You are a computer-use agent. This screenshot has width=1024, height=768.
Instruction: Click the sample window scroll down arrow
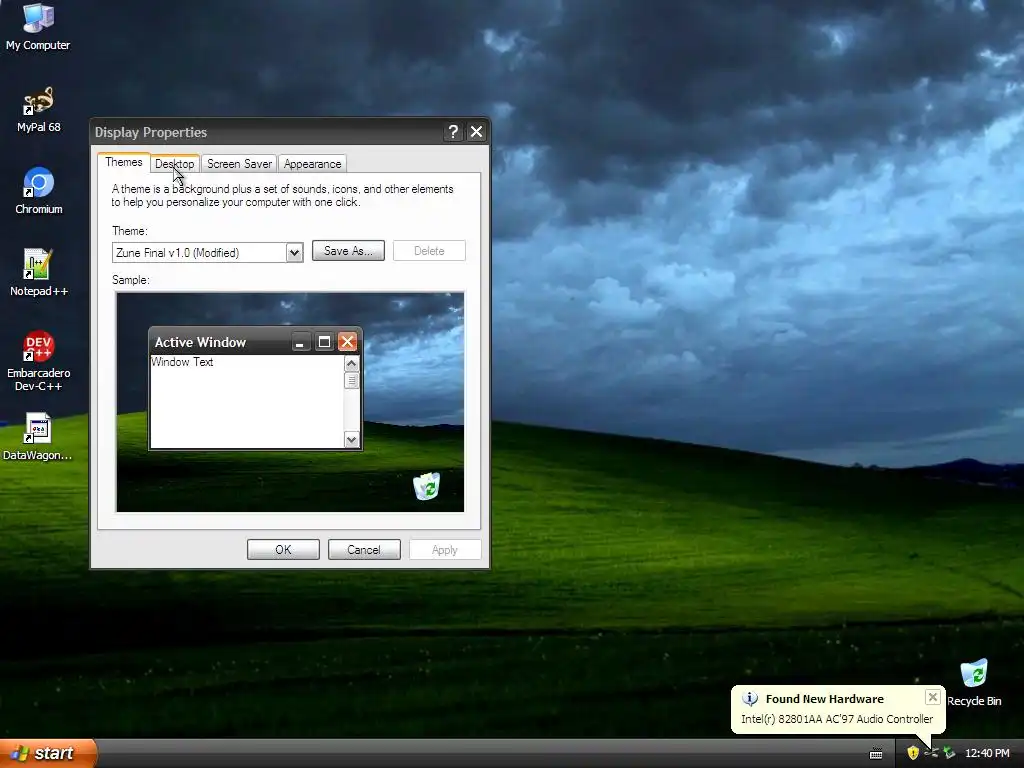351,440
